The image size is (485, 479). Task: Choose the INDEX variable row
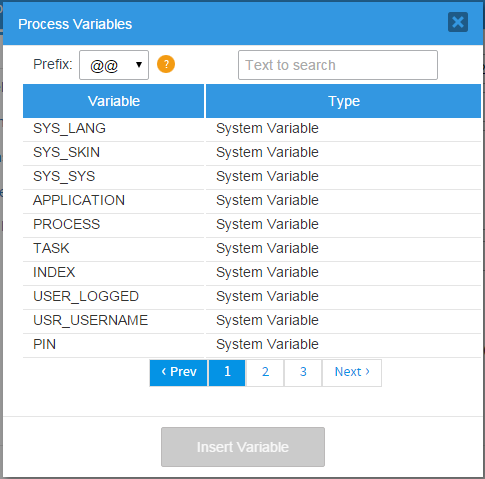[252, 273]
